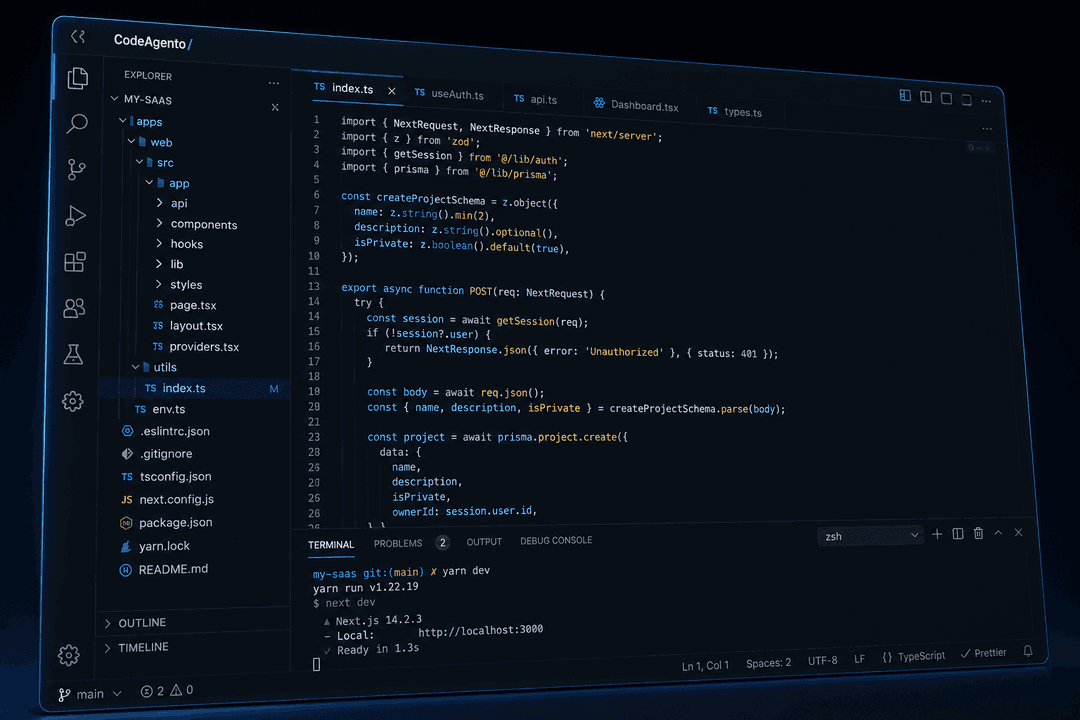Switch to the types.ts tab

click(735, 111)
